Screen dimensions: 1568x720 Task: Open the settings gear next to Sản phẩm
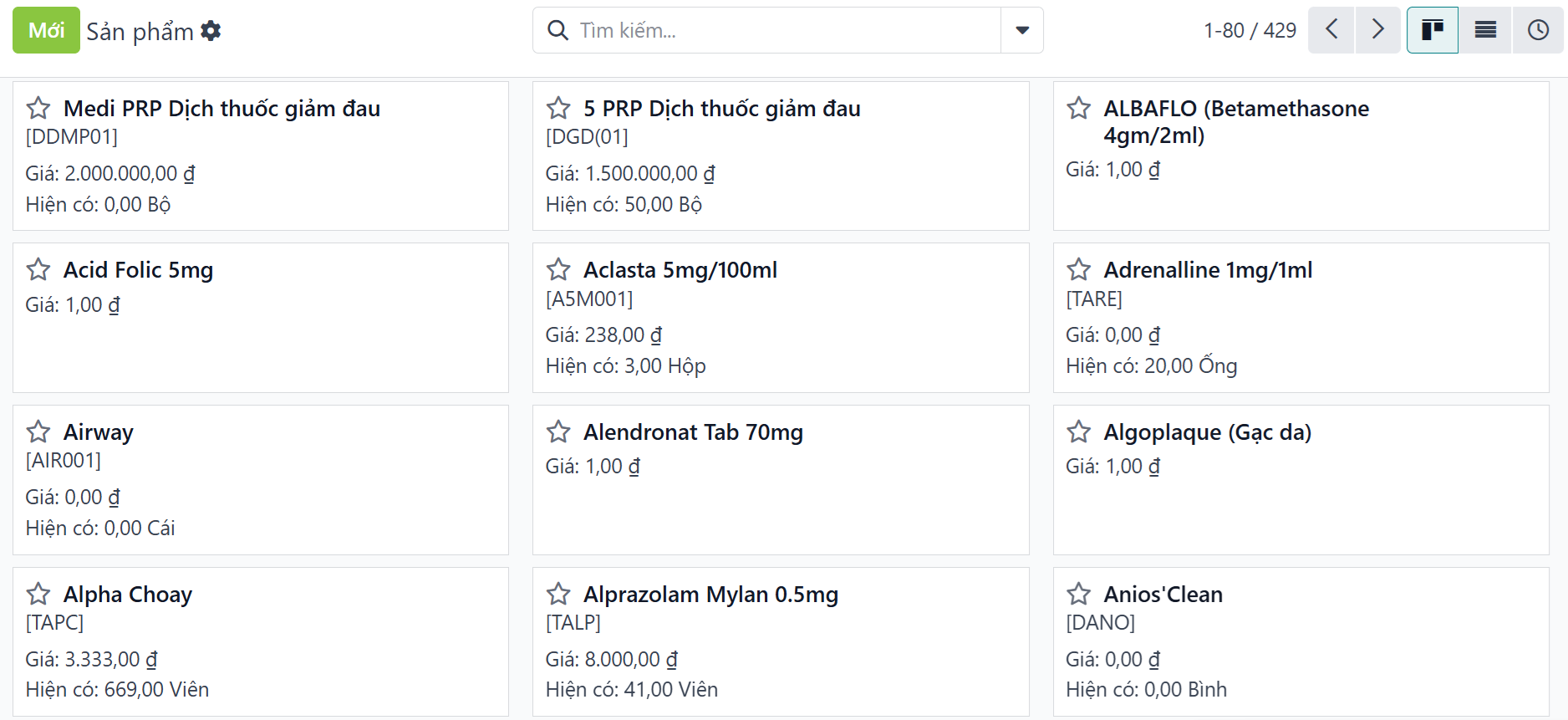(x=211, y=31)
